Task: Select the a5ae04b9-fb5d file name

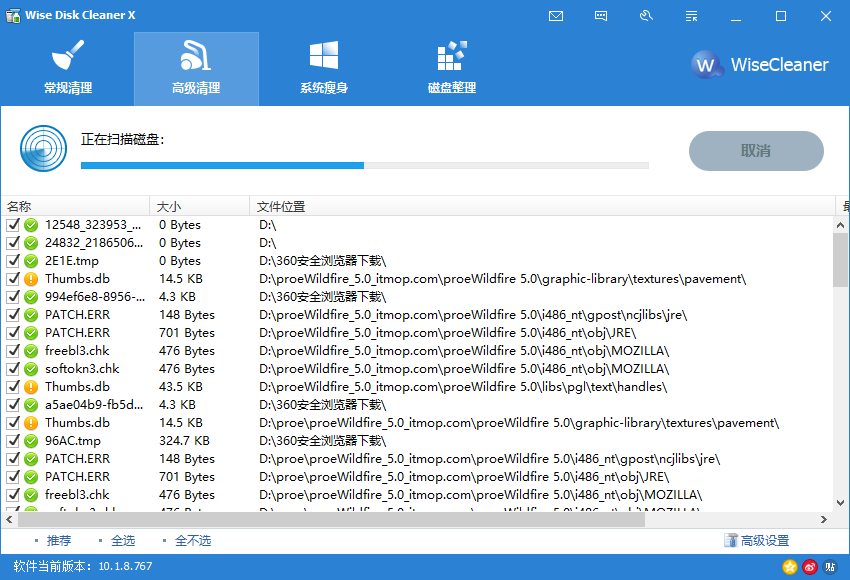Action: pyautogui.click(x=94, y=405)
